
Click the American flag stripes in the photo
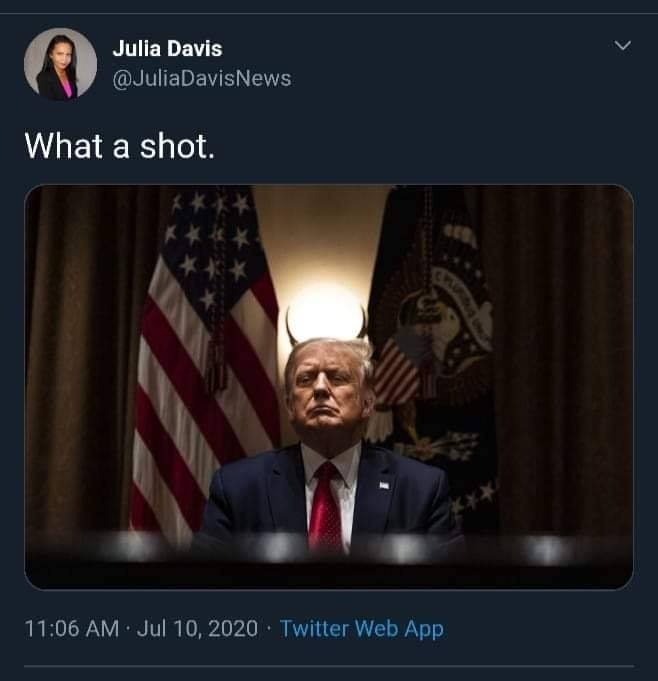click(187, 413)
